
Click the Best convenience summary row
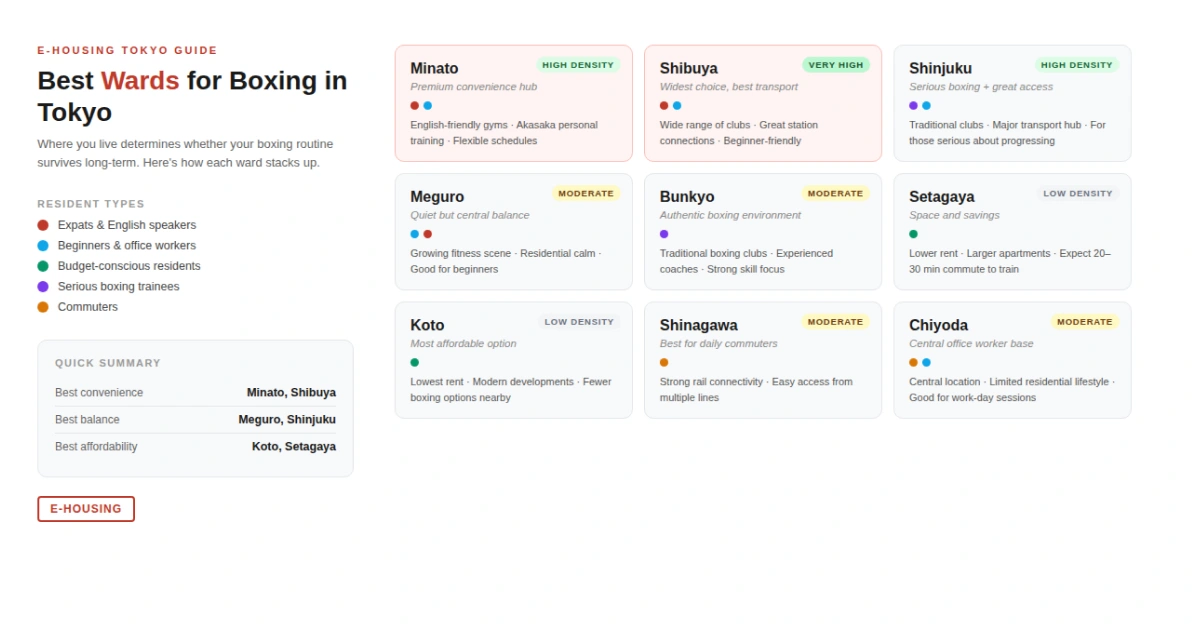point(195,393)
